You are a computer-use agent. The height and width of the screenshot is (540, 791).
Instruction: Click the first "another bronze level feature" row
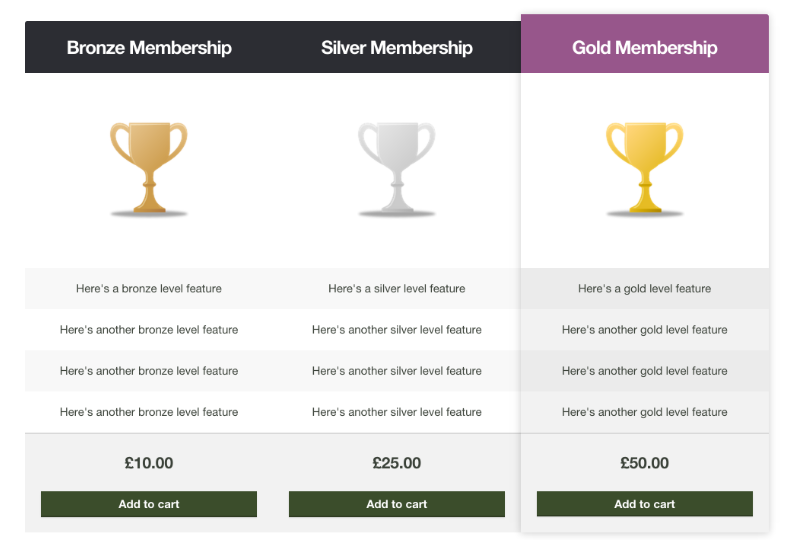(149, 330)
